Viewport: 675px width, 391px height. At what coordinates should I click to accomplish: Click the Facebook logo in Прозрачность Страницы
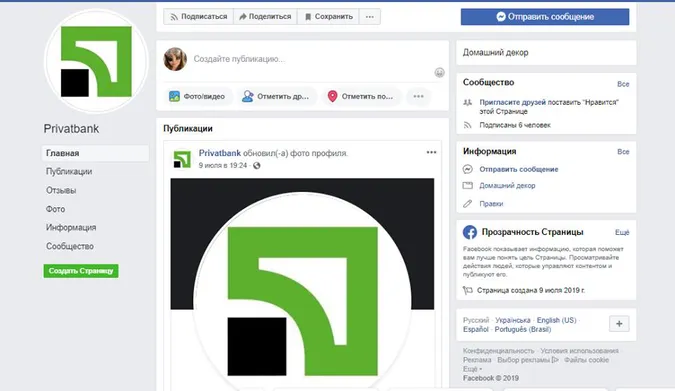click(470, 232)
